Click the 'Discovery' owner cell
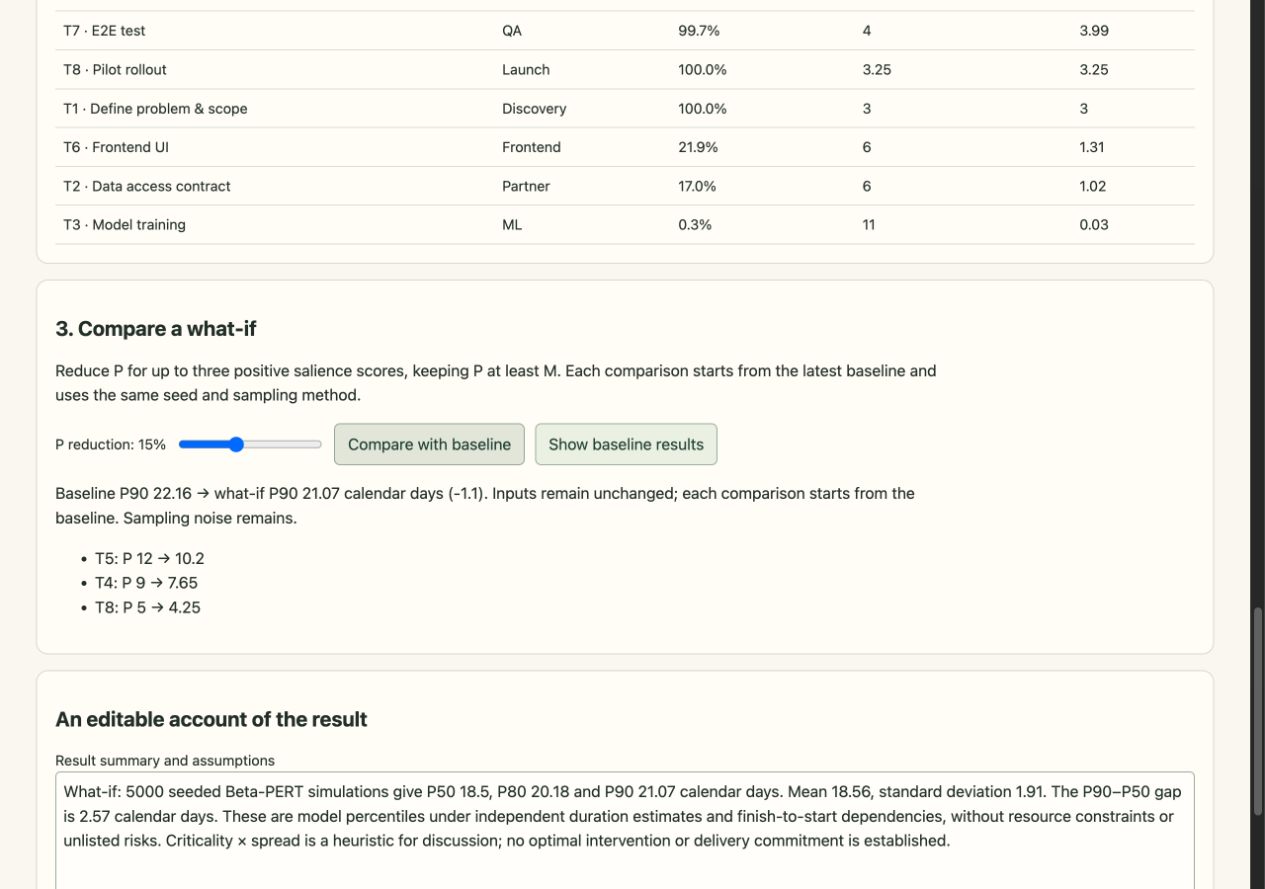 (534, 109)
